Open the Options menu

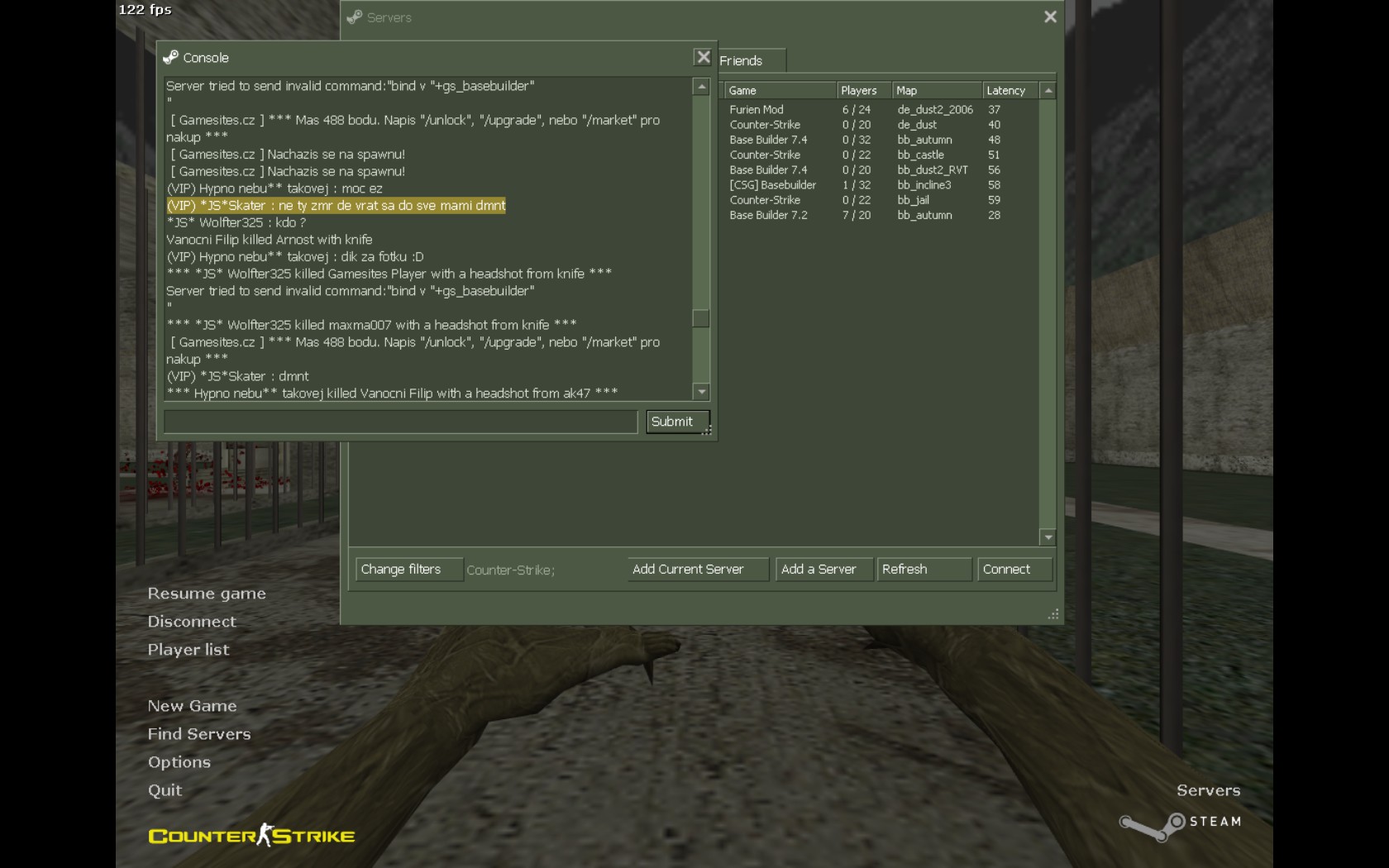[179, 762]
